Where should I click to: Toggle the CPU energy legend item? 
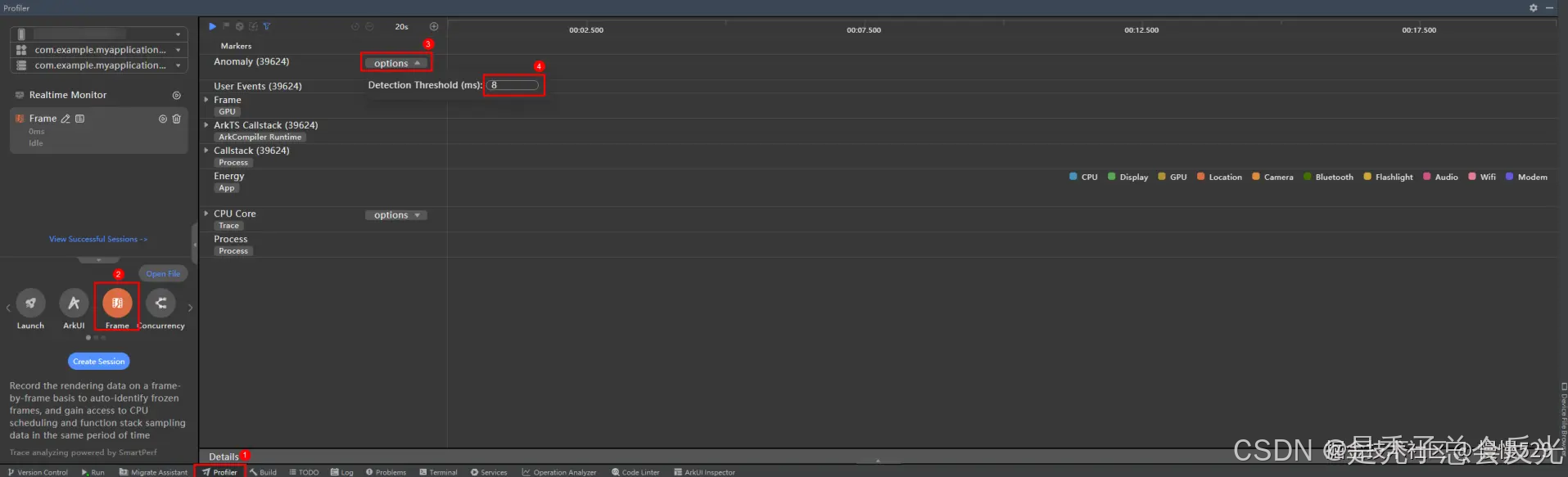1083,177
